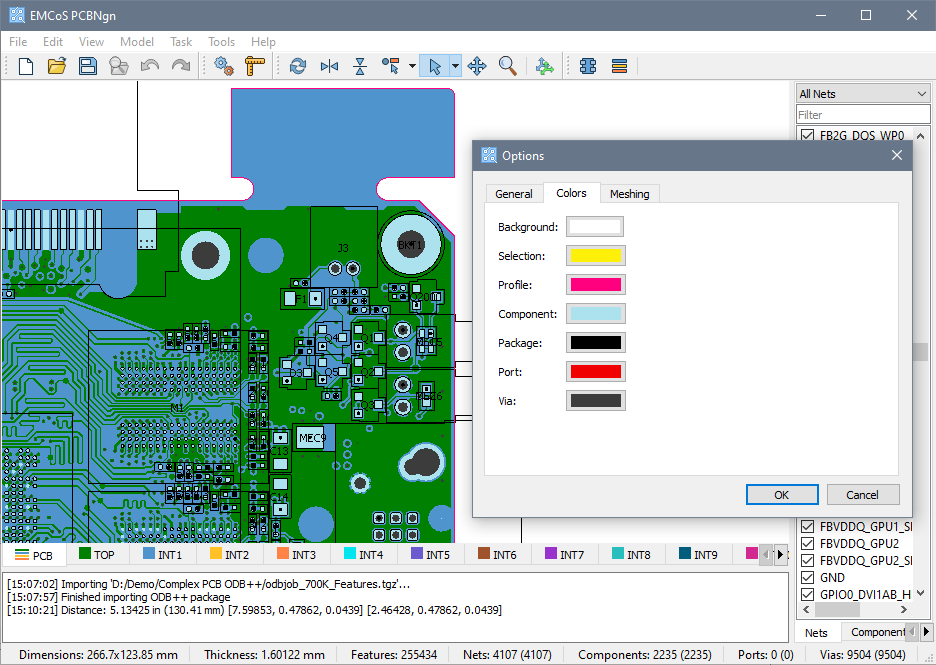This screenshot has width=936, height=665.
Task: Click OK in Options dialog
Action: [x=781, y=495]
